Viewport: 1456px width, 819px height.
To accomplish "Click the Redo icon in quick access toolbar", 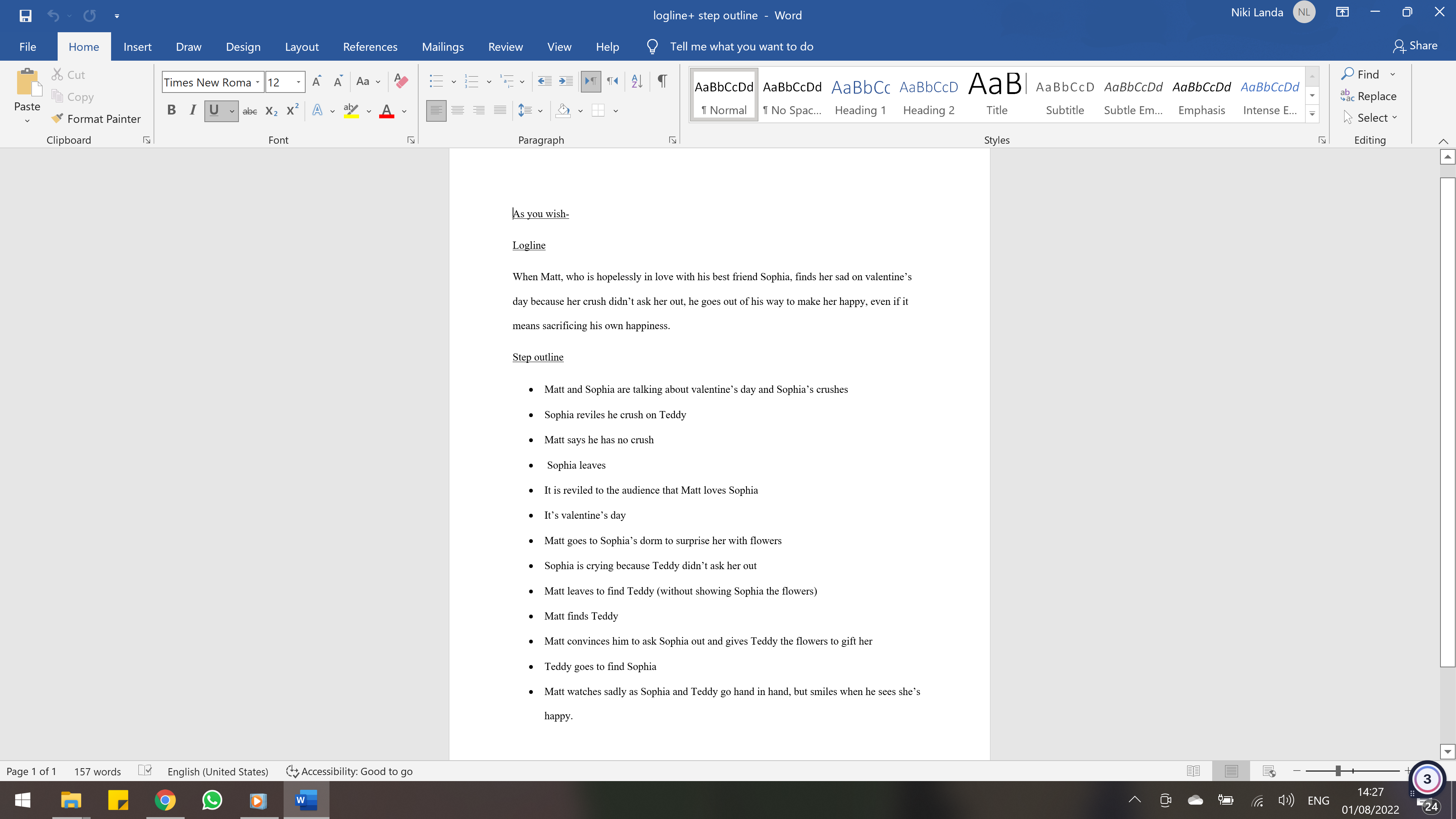I will click(x=89, y=15).
